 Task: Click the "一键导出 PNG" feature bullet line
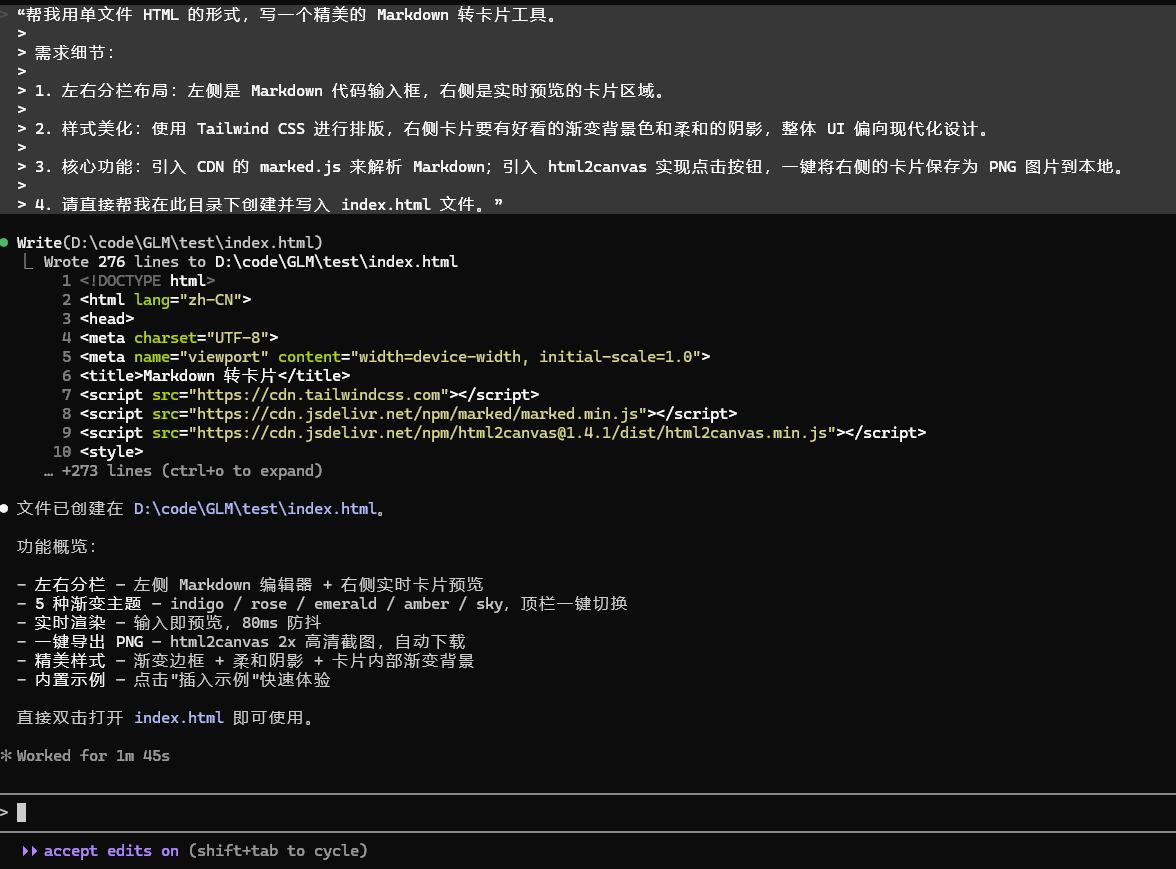(241, 642)
